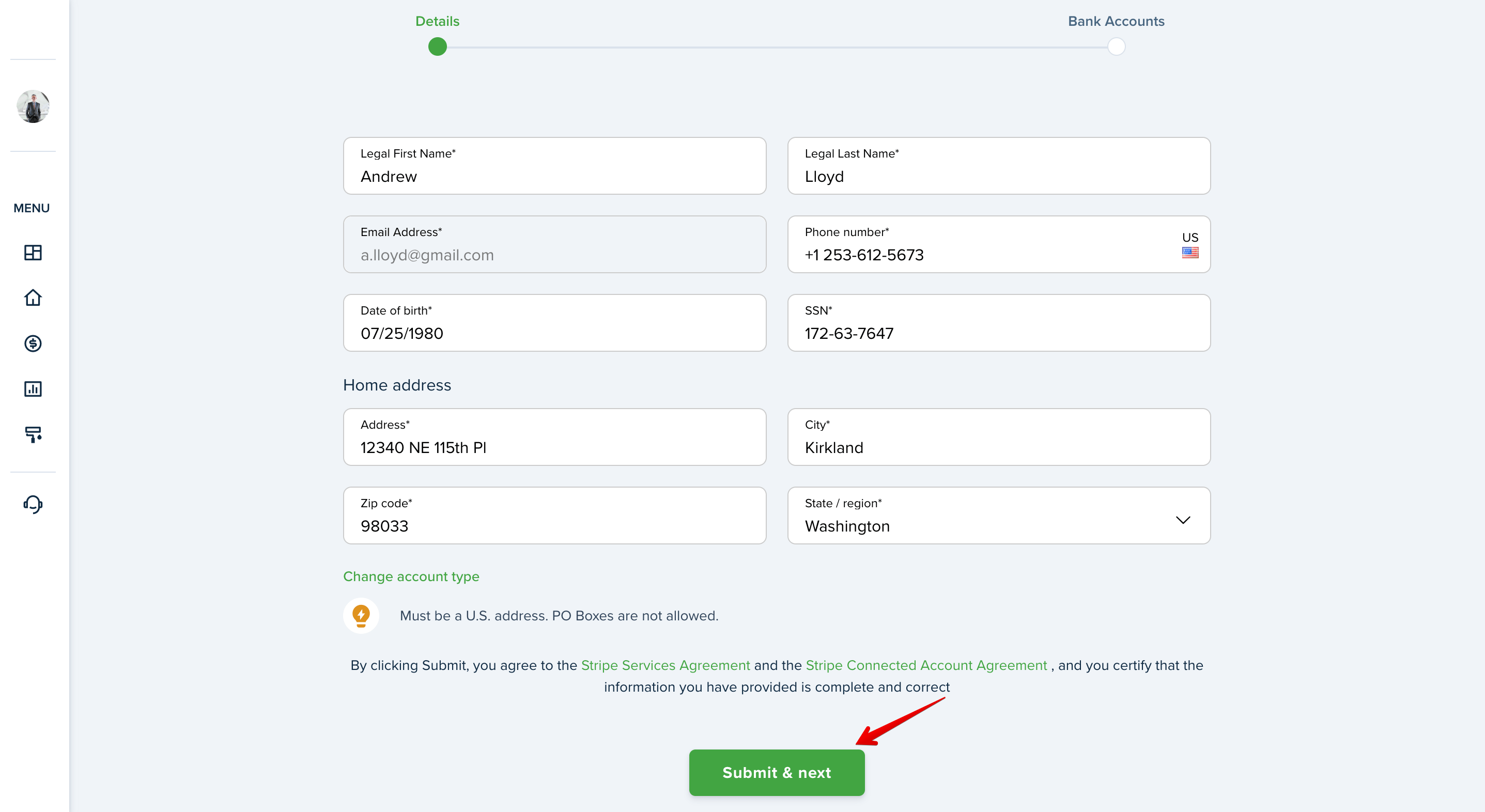Viewport: 1485px width, 812px height.
Task: Click the orange lightbulb tip icon
Action: pos(361,616)
